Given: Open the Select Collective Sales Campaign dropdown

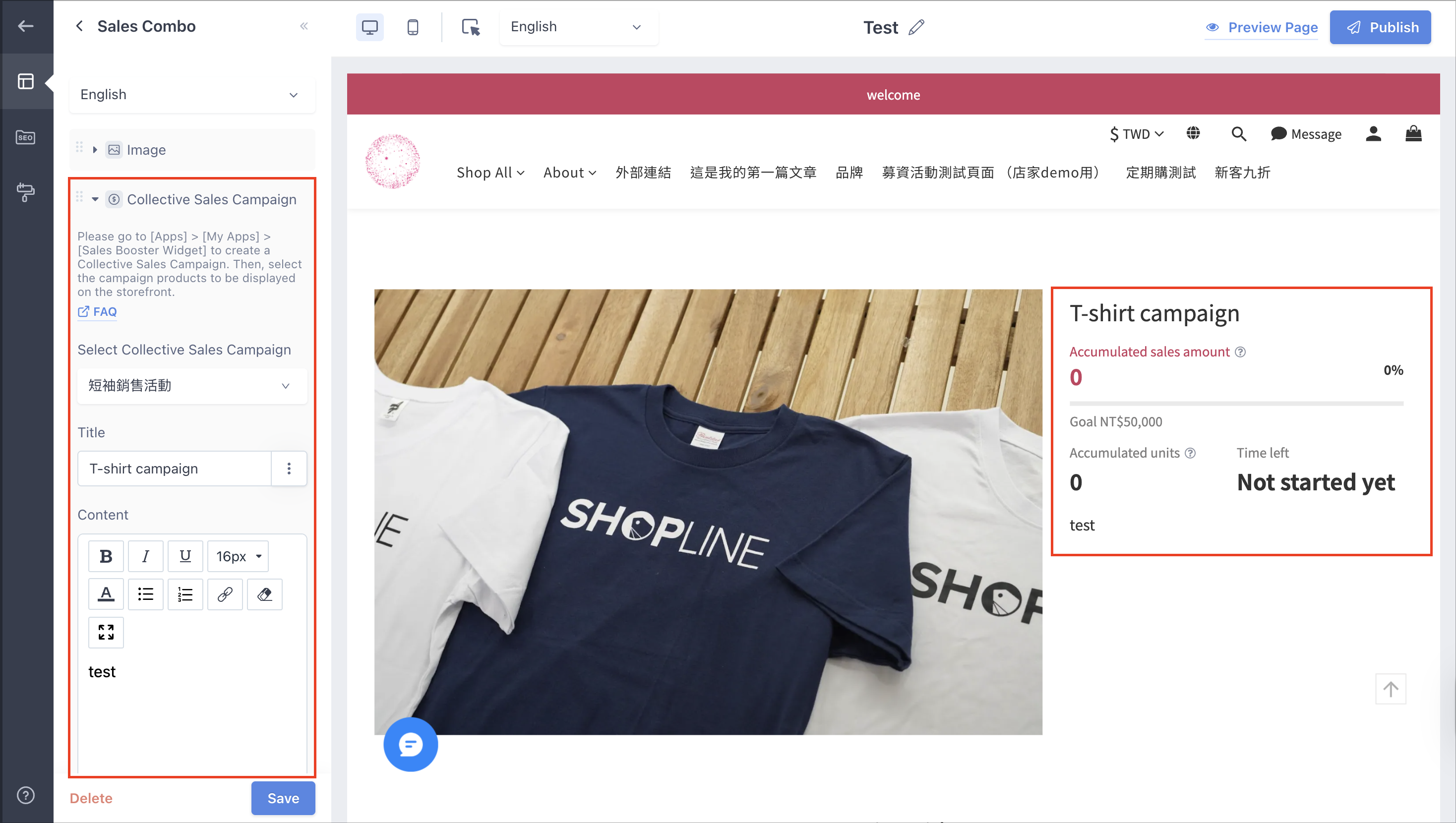Looking at the screenshot, I should (192, 386).
